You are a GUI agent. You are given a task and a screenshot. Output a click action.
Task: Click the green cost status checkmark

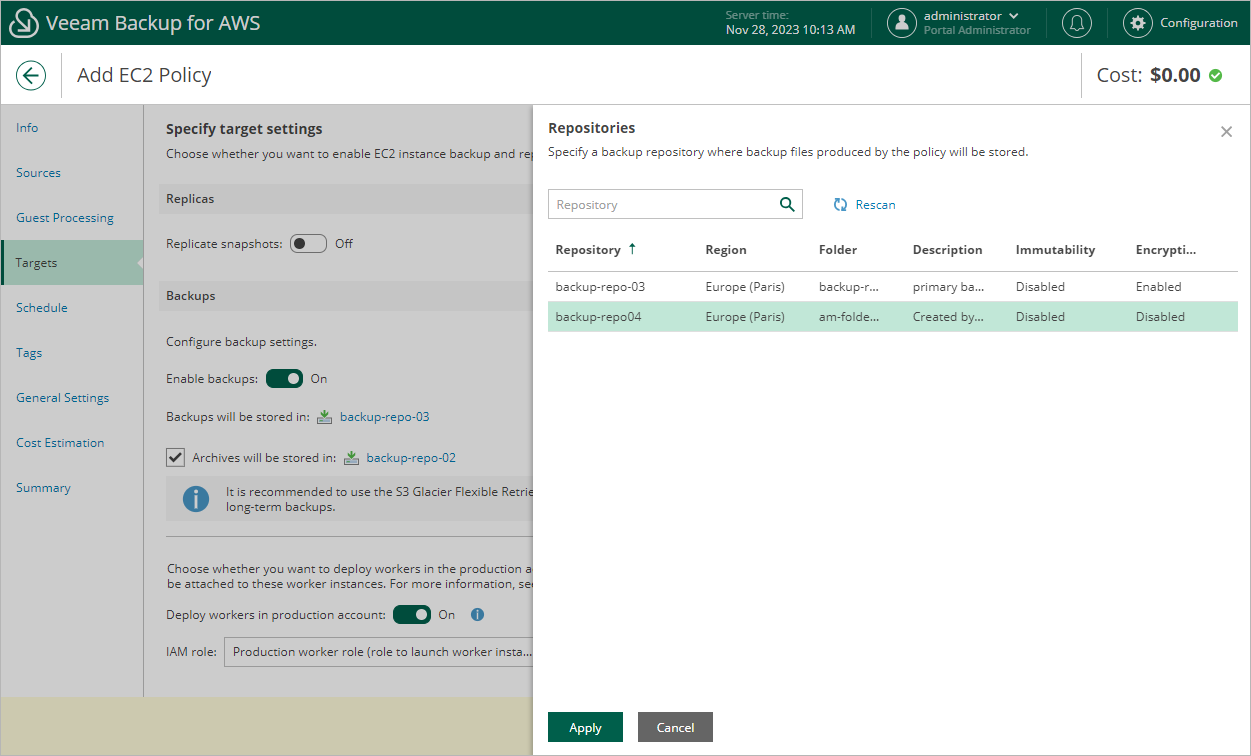pos(1216,75)
